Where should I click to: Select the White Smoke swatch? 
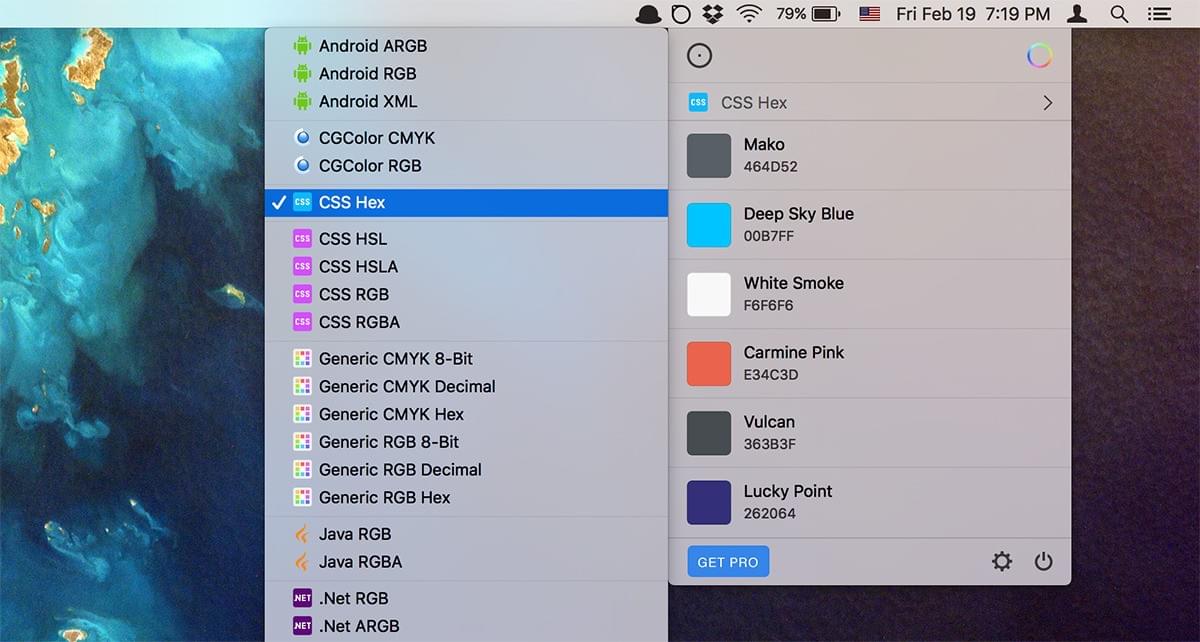[709, 294]
